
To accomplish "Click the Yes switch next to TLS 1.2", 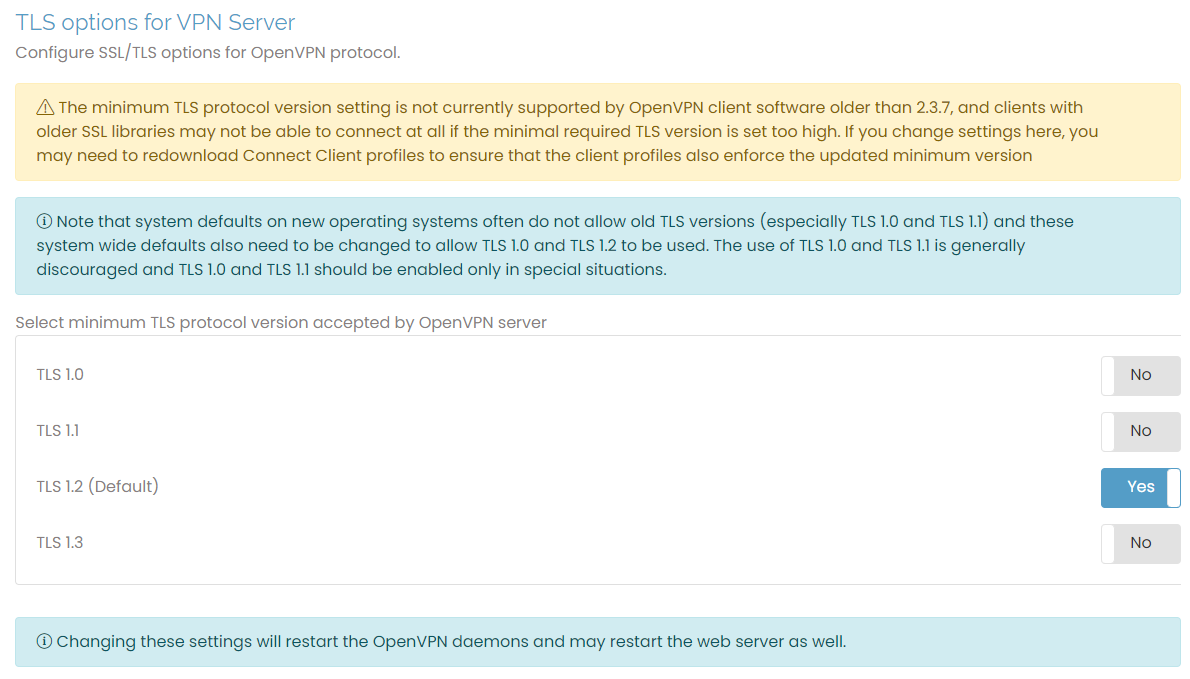I will tap(1140, 487).
